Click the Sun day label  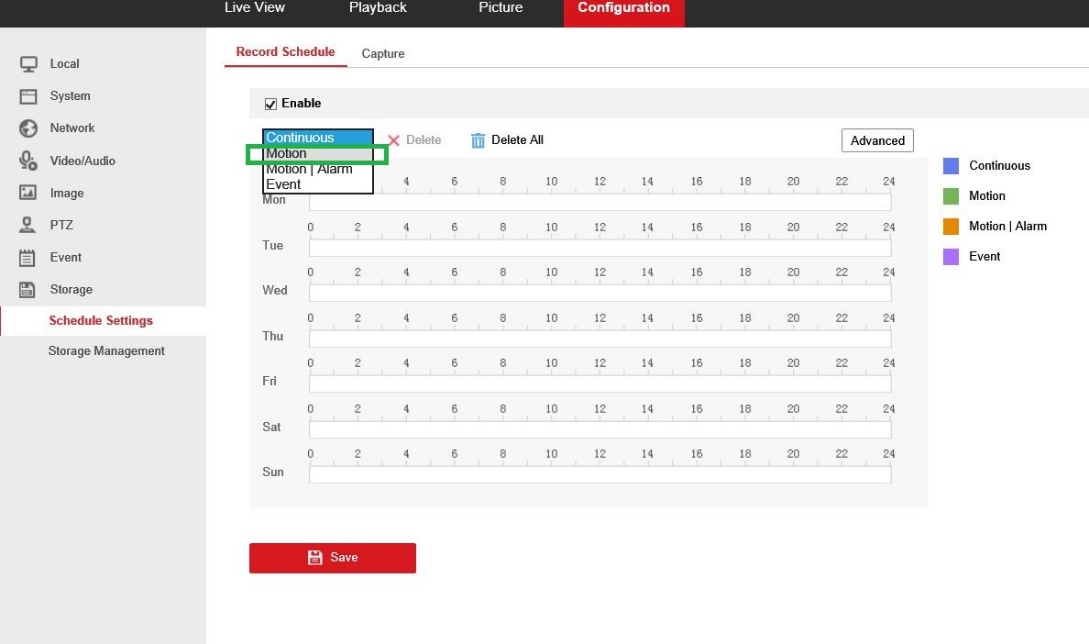point(273,472)
